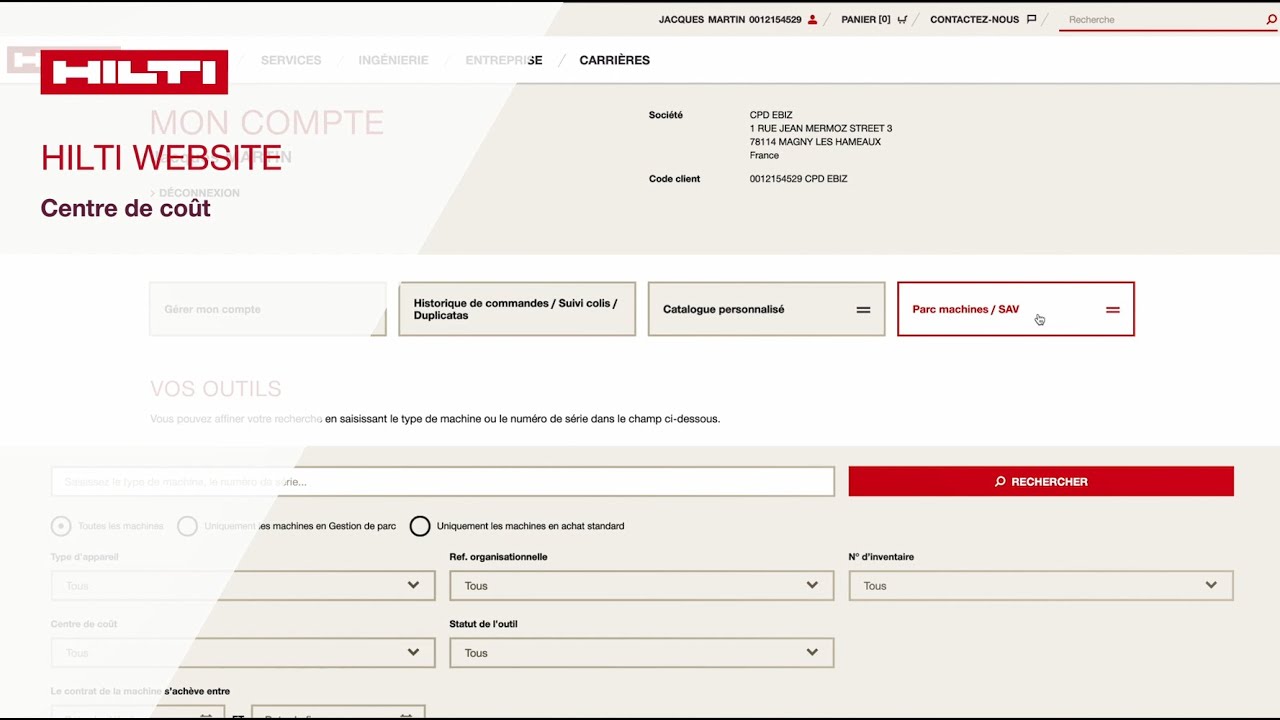Click the flag icon beside Contactez-nous
The width and height of the screenshot is (1280, 720).
[x=1031, y=19]
